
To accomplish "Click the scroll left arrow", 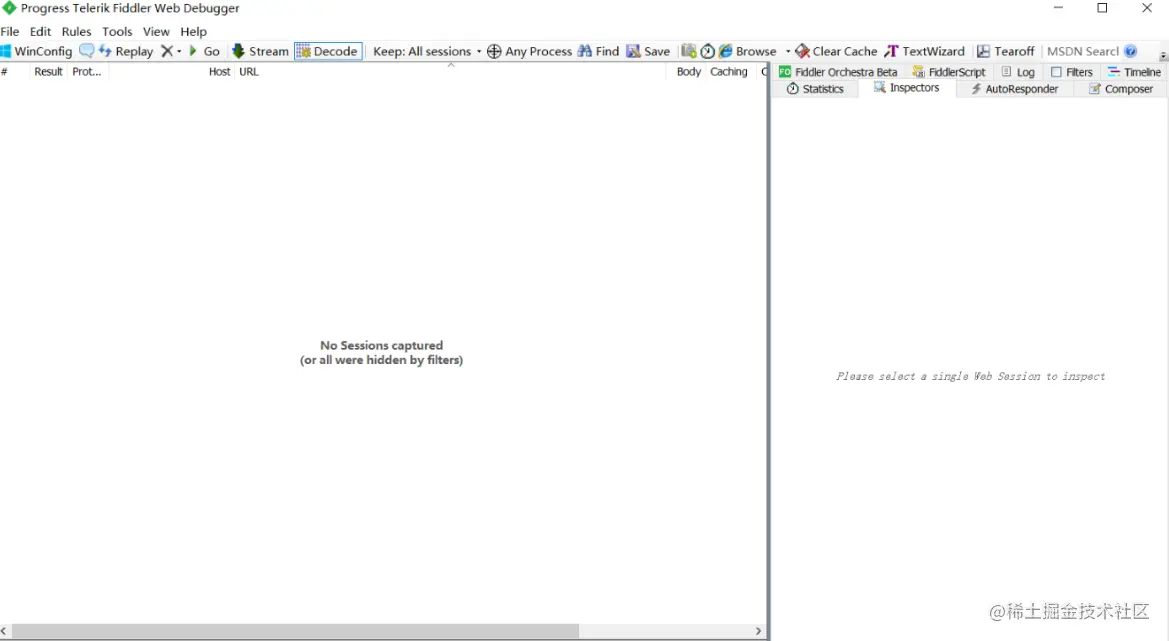I will tap(4, 631).
